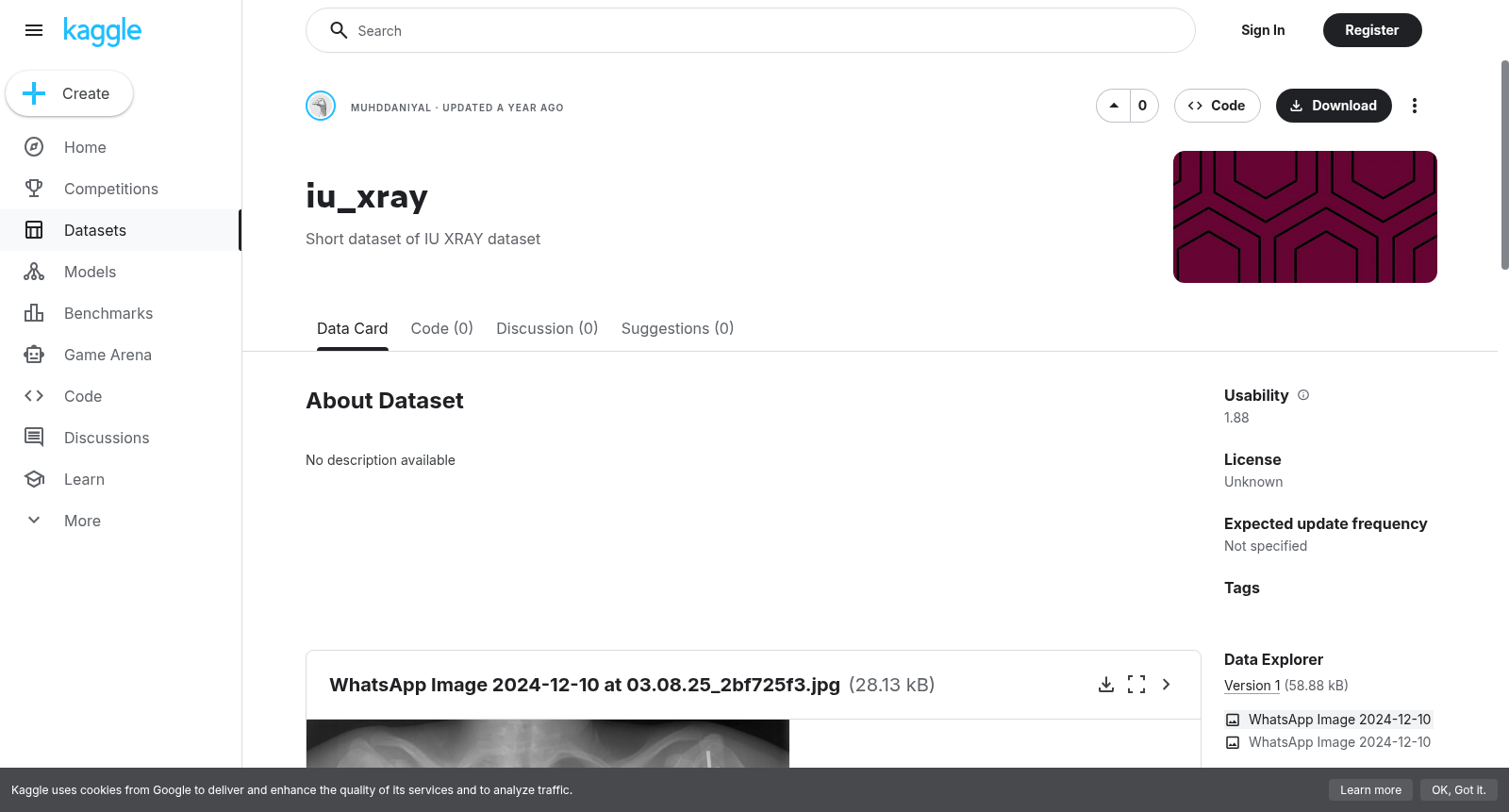Click the 'No description available' text
Screen dimensions: 1509x812
pos(380,460)
